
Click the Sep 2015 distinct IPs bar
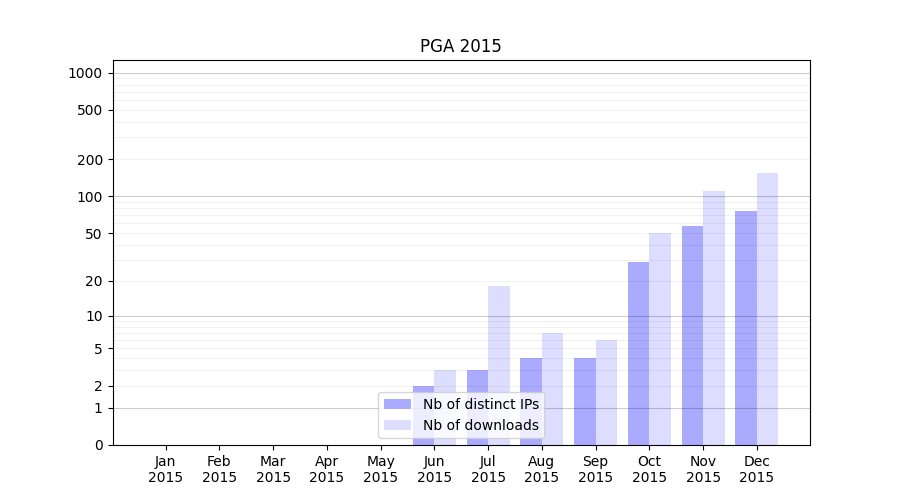tap(584, 400)
